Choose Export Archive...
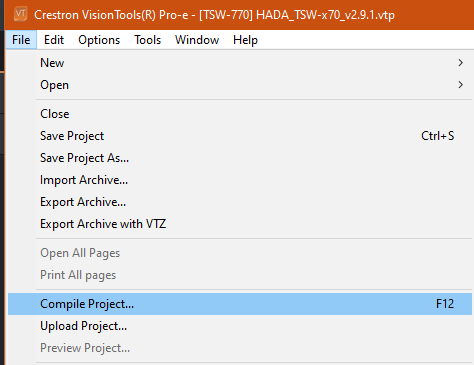The width and height of the screenshot is (474, 365). coord(240,202)
